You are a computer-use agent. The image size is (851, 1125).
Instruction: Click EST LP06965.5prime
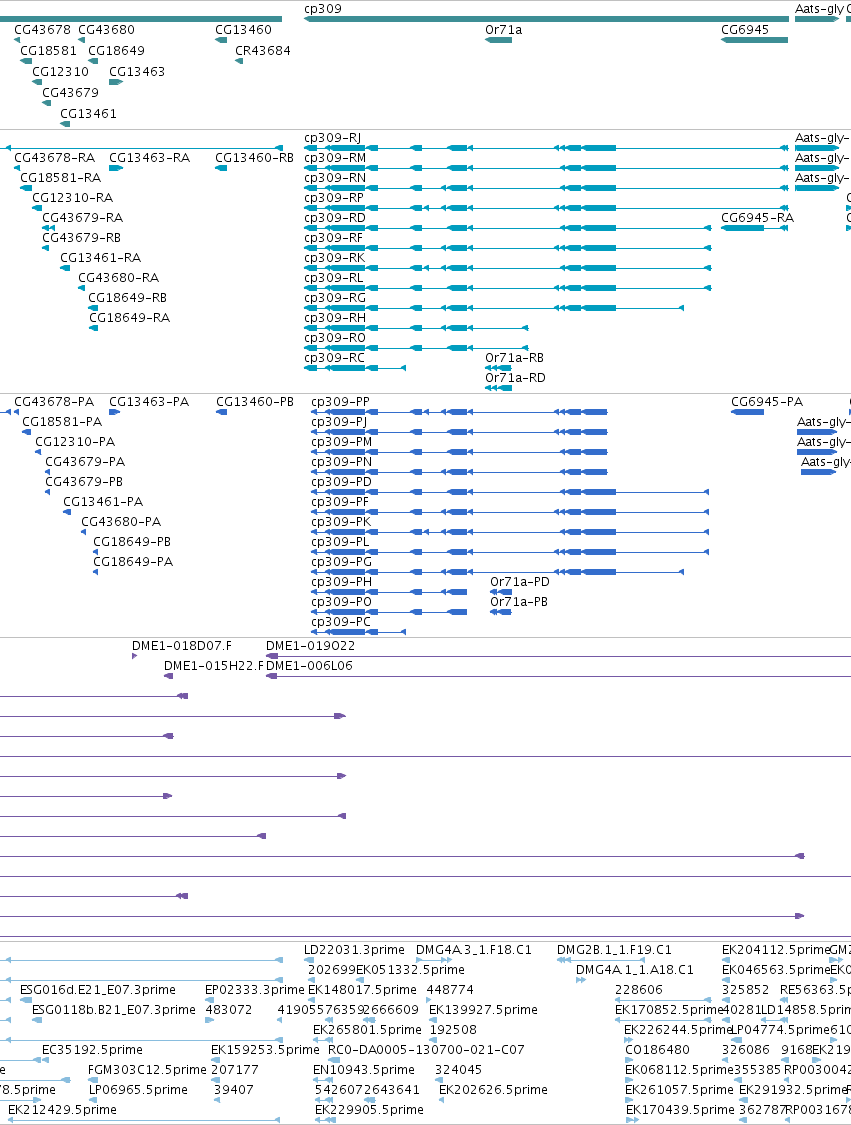click(x=138, y=1090)
